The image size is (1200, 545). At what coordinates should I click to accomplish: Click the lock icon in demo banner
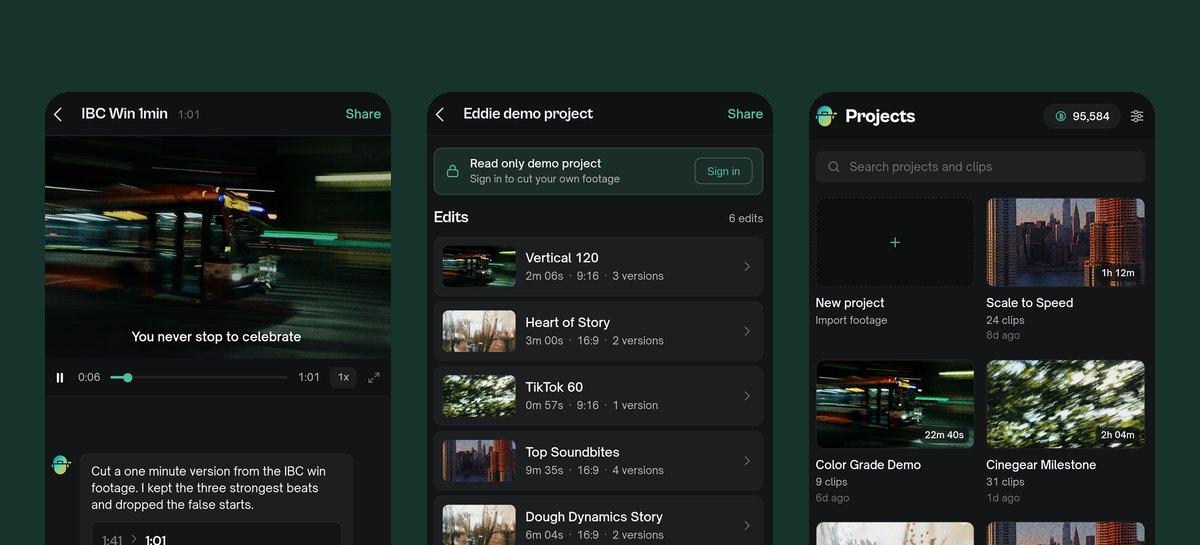coord(452,171)
